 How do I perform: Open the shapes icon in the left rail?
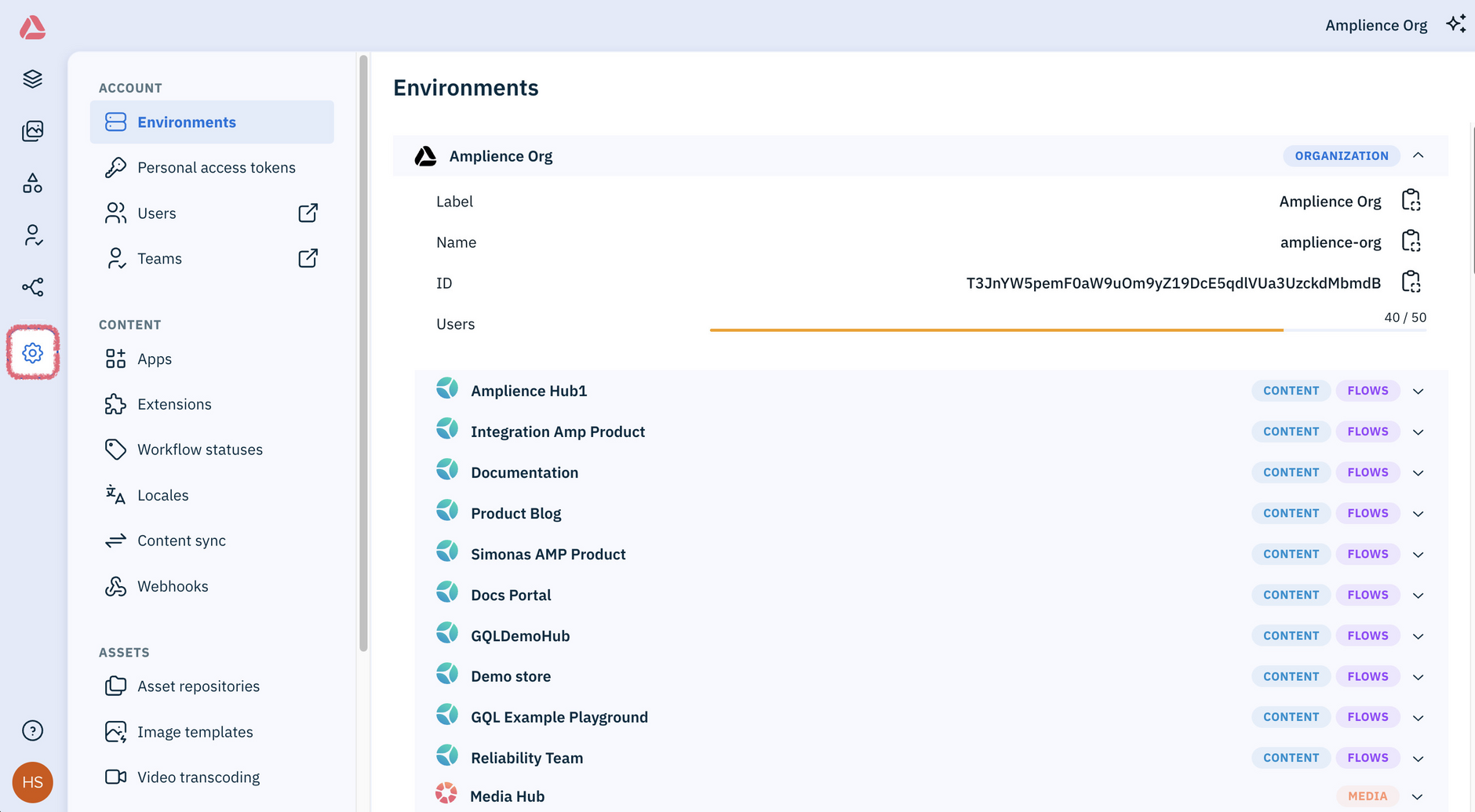pyautogui.click(x=32, y=183)
